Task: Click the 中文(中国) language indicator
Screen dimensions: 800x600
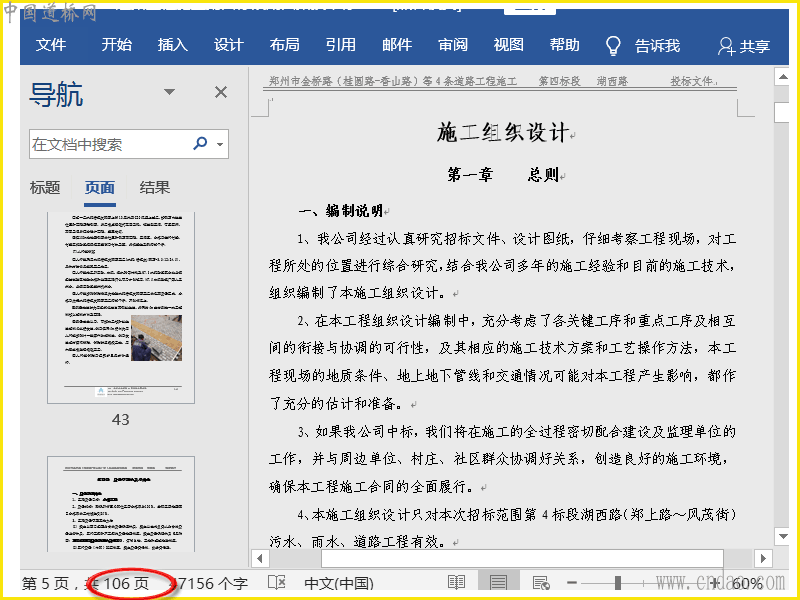Action: click(x=339, y=583)
